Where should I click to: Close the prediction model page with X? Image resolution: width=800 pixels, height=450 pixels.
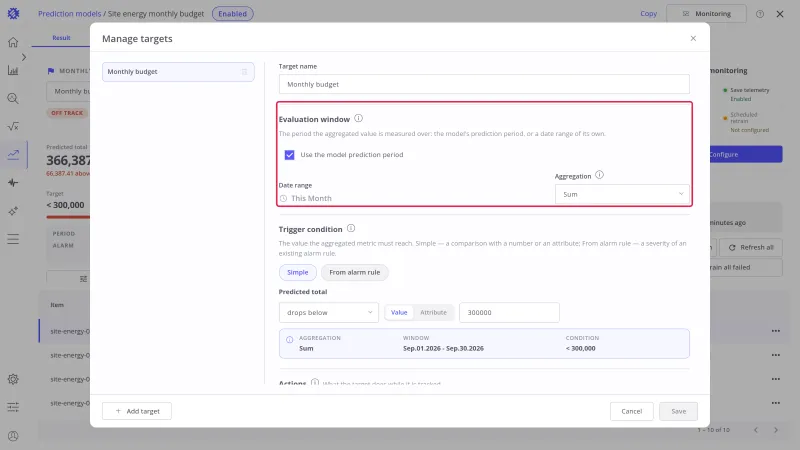point(780,14)
